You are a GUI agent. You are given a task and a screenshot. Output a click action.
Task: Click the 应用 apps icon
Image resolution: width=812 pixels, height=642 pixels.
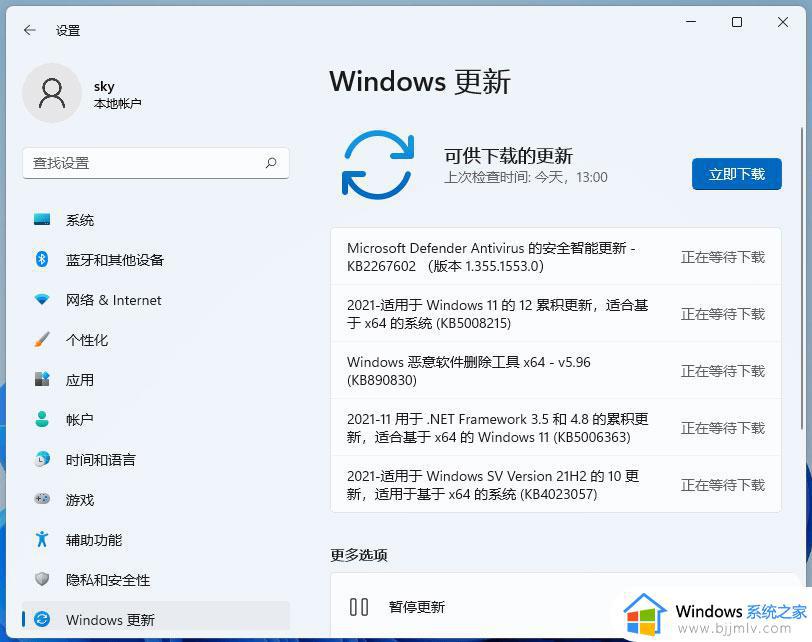[x=42, y=380]
